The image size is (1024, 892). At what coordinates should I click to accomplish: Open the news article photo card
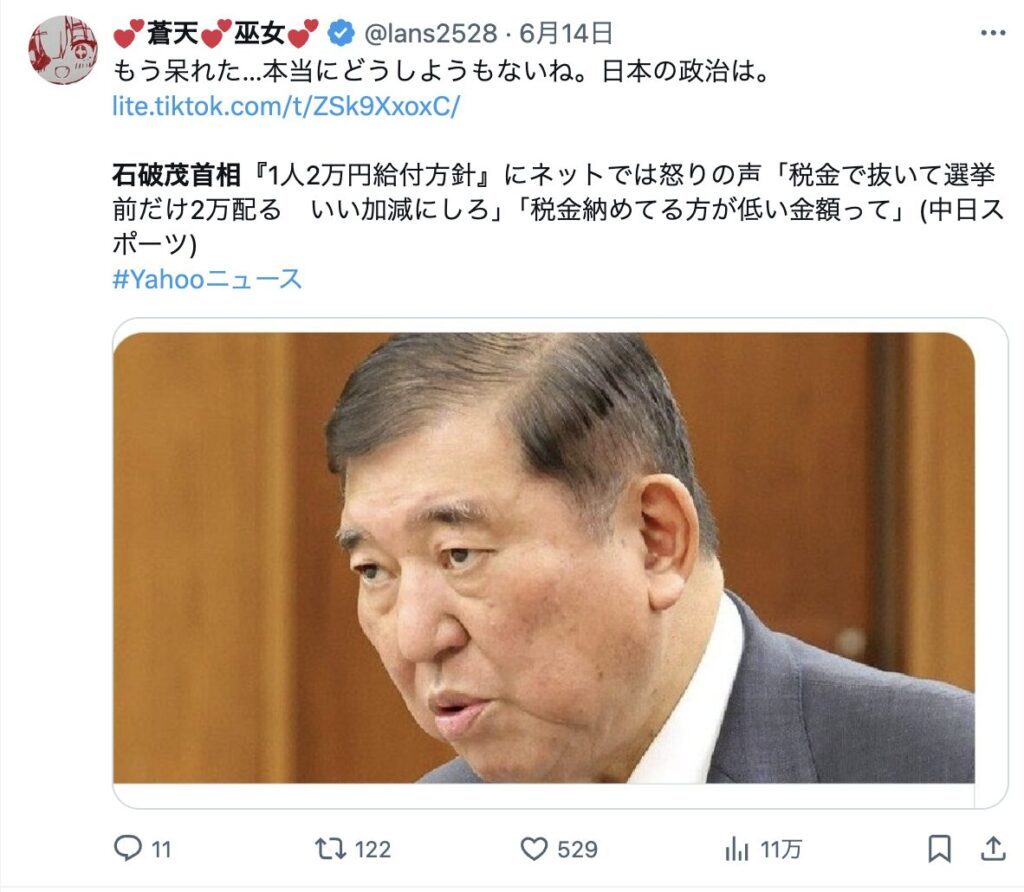point(544,558)
